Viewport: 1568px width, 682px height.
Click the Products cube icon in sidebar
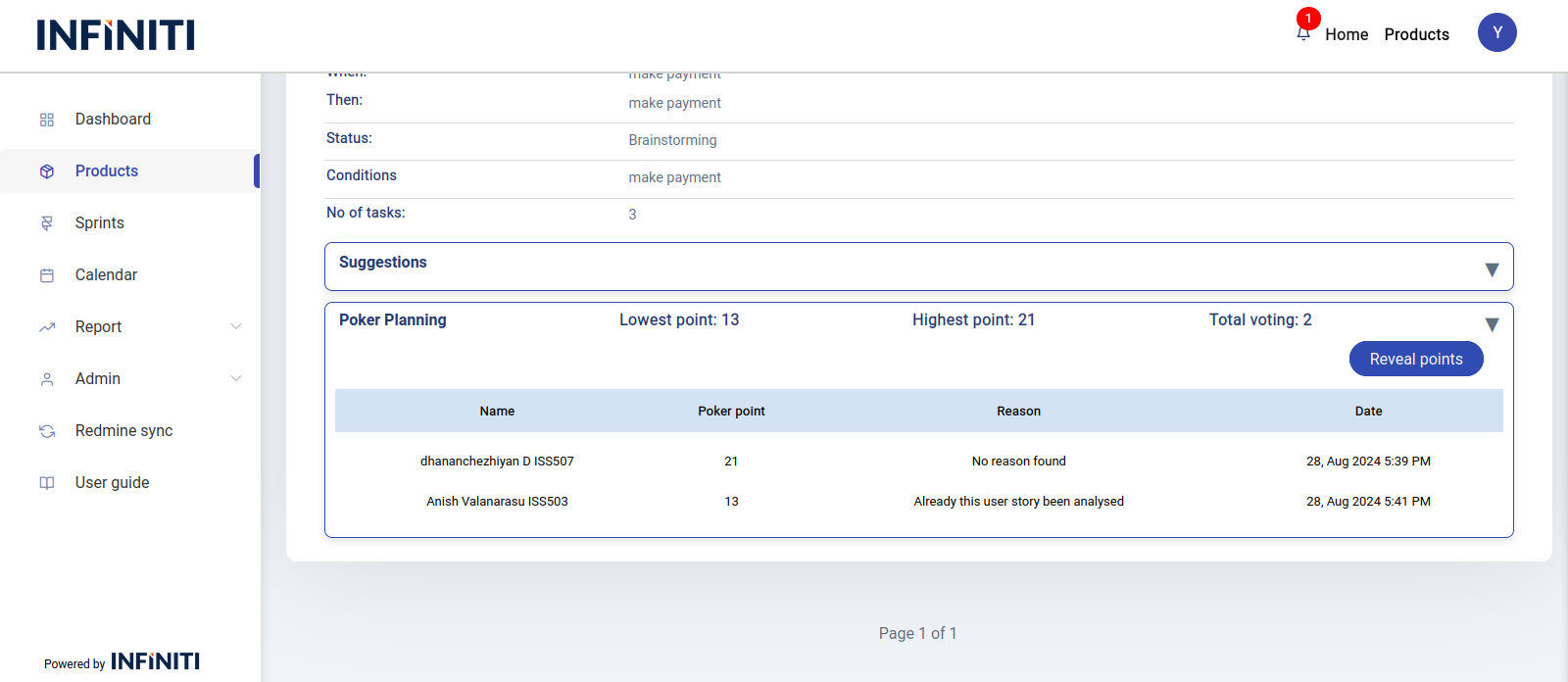(x=47, y=171)
